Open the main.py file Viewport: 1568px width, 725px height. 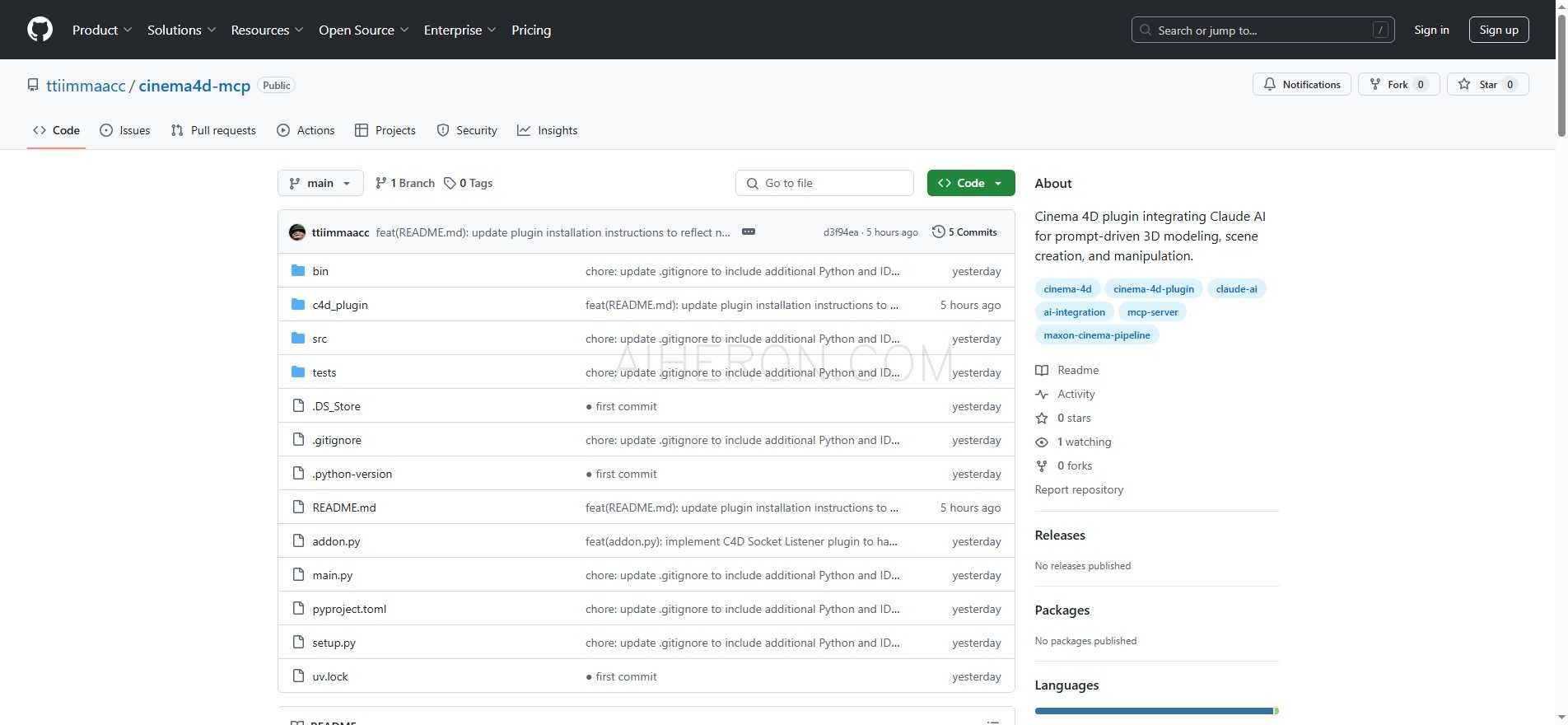pos(332,575)
